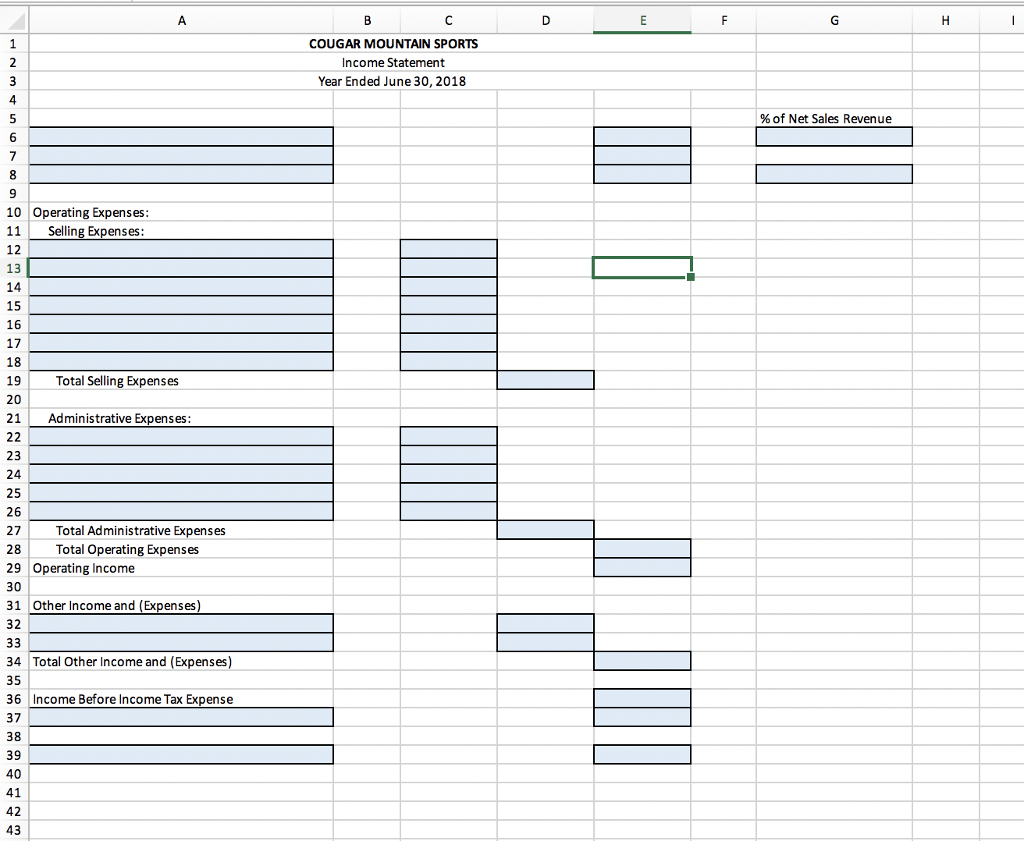Select column D header
This screenshot has height=841, width=1024.
point(545,21)
